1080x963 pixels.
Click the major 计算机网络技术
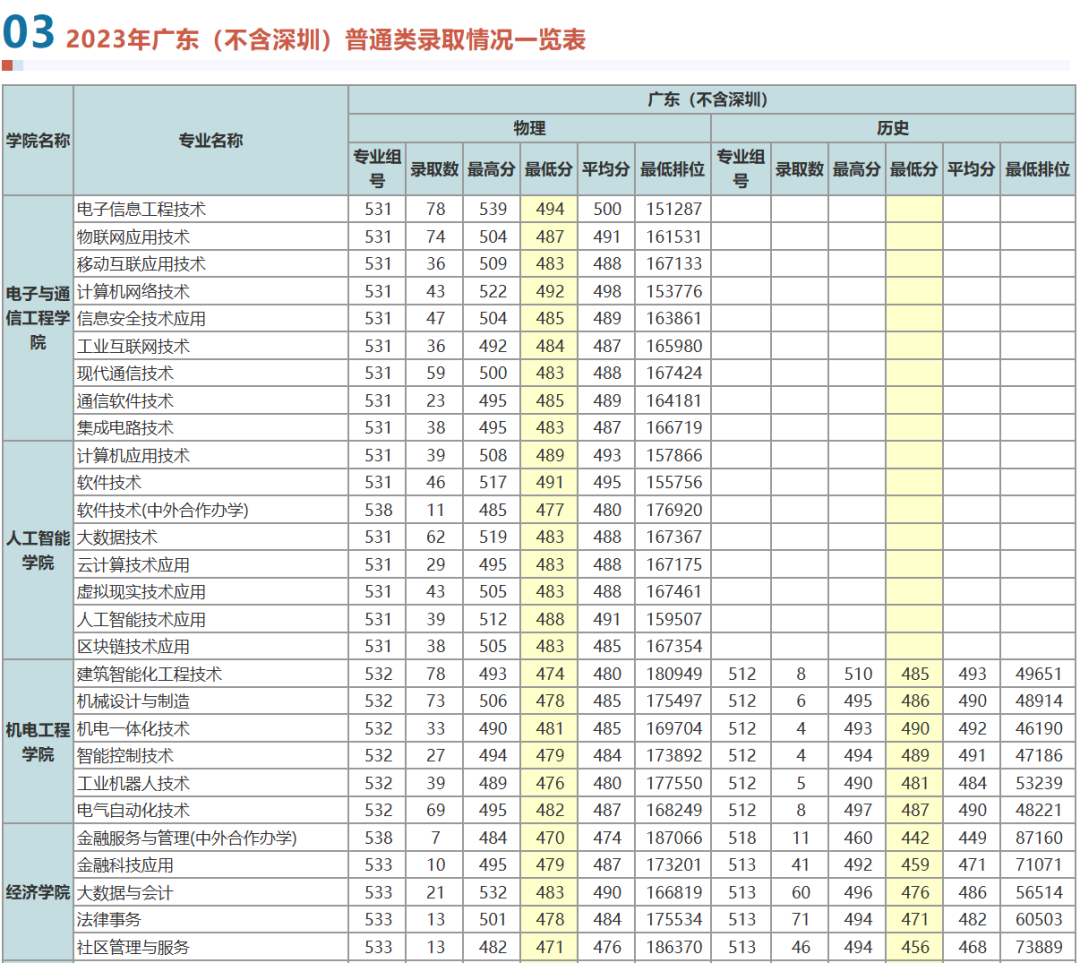point(133,291)
